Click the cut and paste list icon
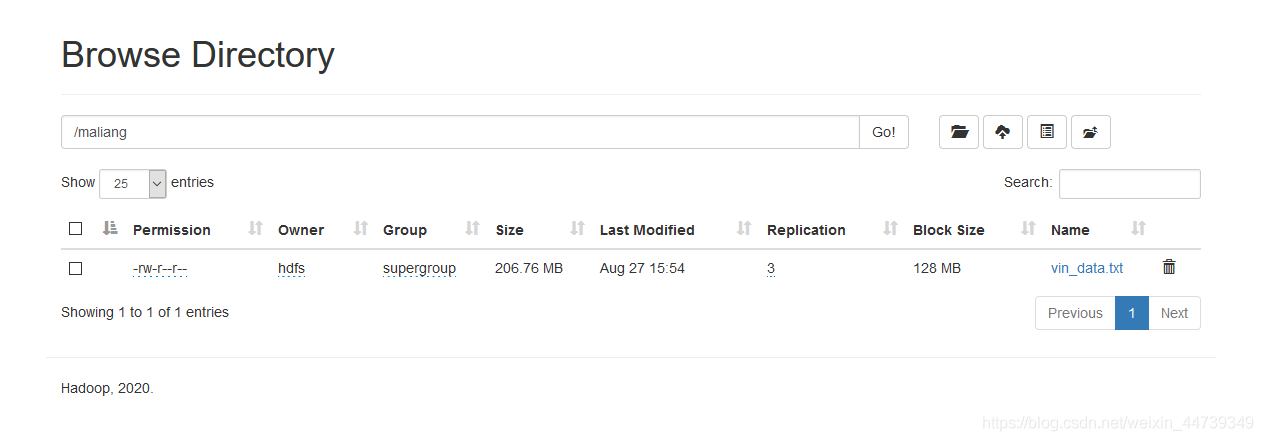Image resolution: width=1263 pixels, height=441 pixels. coord(1047,132)
